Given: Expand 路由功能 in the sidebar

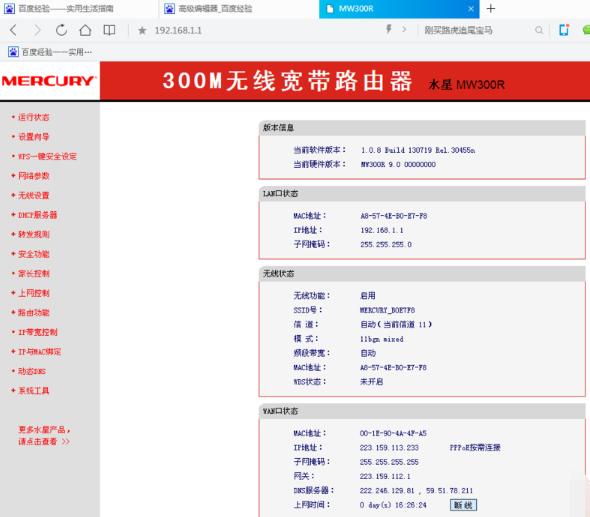Looking at the screenshot, I should pyautogui.click(x=33, y=313).
